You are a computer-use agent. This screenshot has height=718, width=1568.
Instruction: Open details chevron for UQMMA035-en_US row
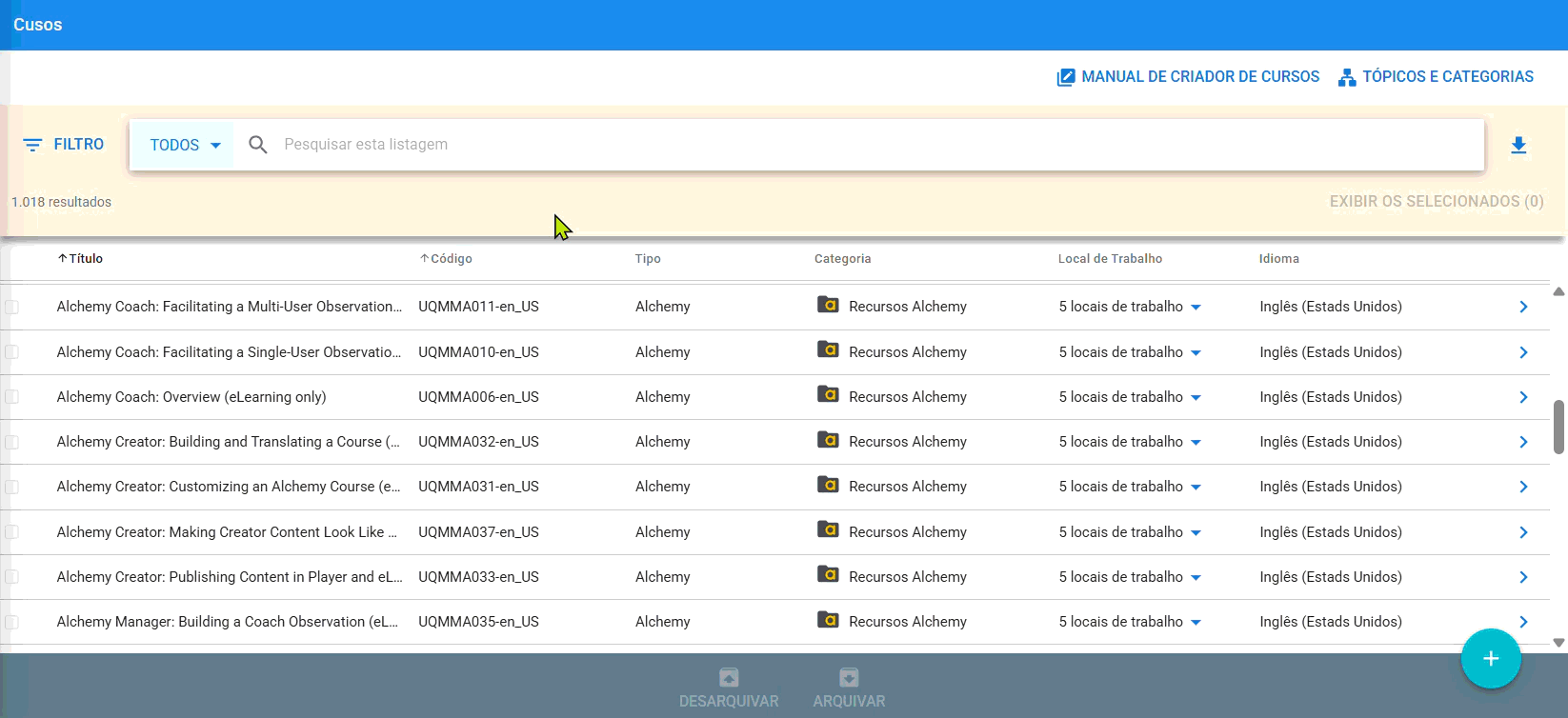coord(1523,622)
